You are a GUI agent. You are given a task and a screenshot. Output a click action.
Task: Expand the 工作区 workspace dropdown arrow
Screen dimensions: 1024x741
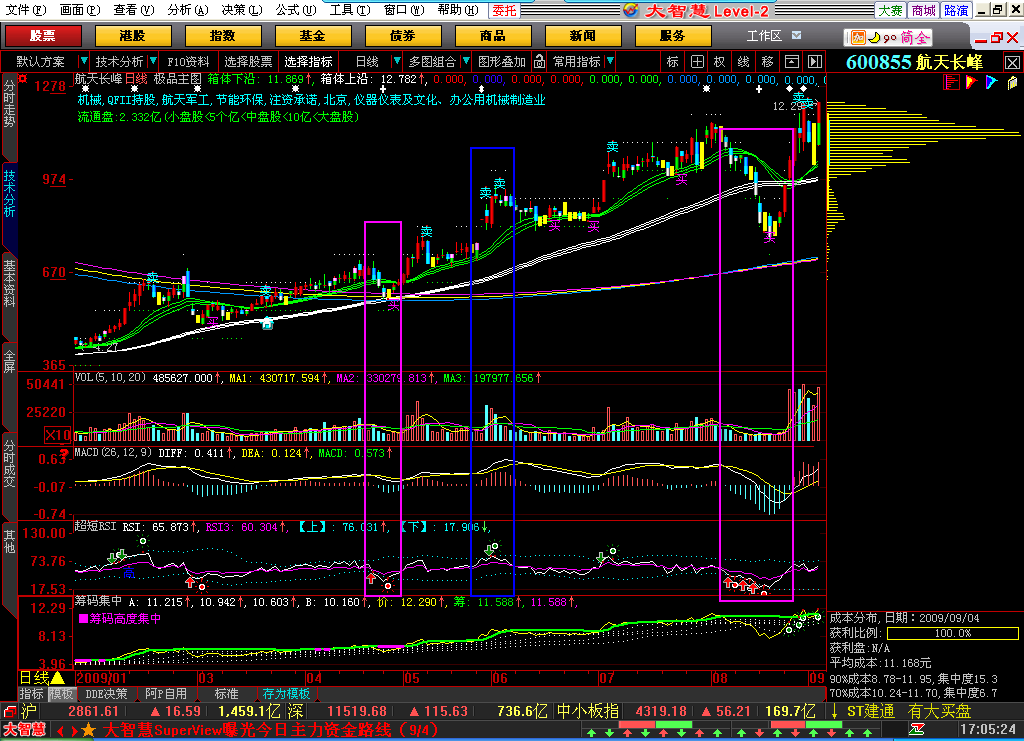click(x=796, y=35)
